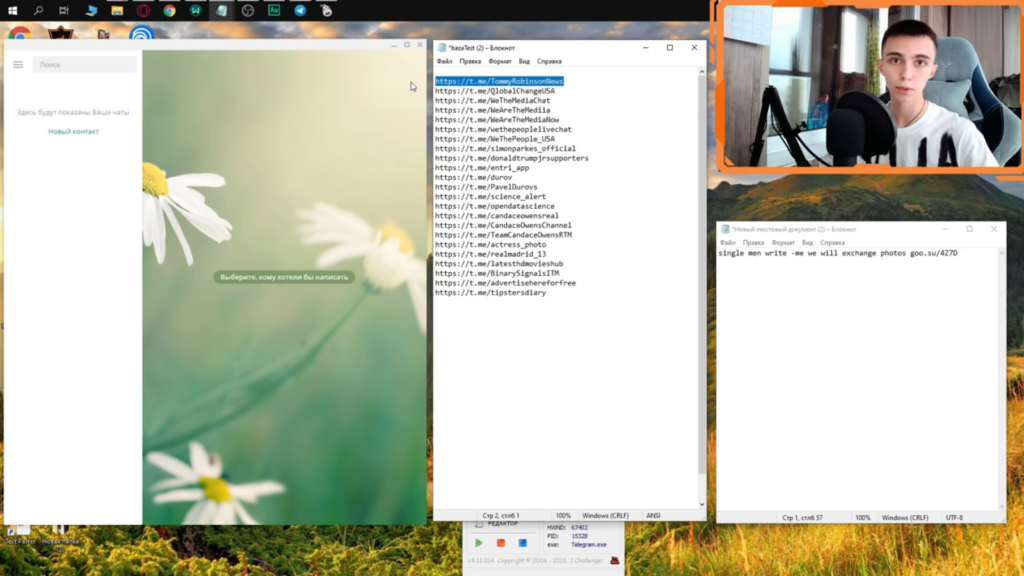Viewport: 1024px width, 576px height.
Task: Open 'Справка' menu in bazaTest Notepad
Action: tap(549, 61)
